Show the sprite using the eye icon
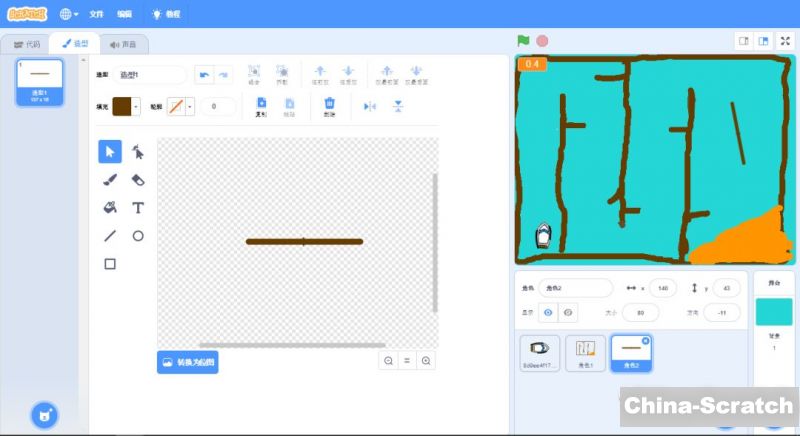 pos(547,313)
